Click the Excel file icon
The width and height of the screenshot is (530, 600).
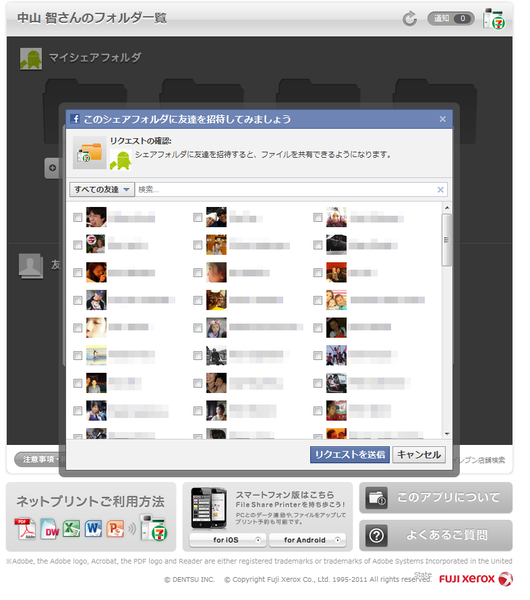(71, 528)
